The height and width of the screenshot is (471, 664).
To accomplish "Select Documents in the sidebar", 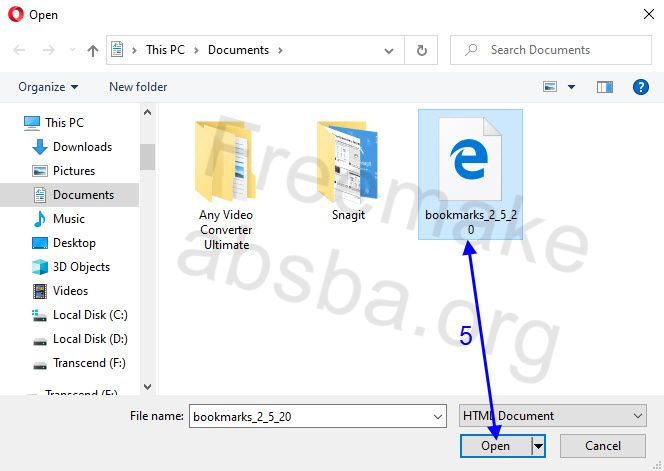I will (x=69, y=195).
